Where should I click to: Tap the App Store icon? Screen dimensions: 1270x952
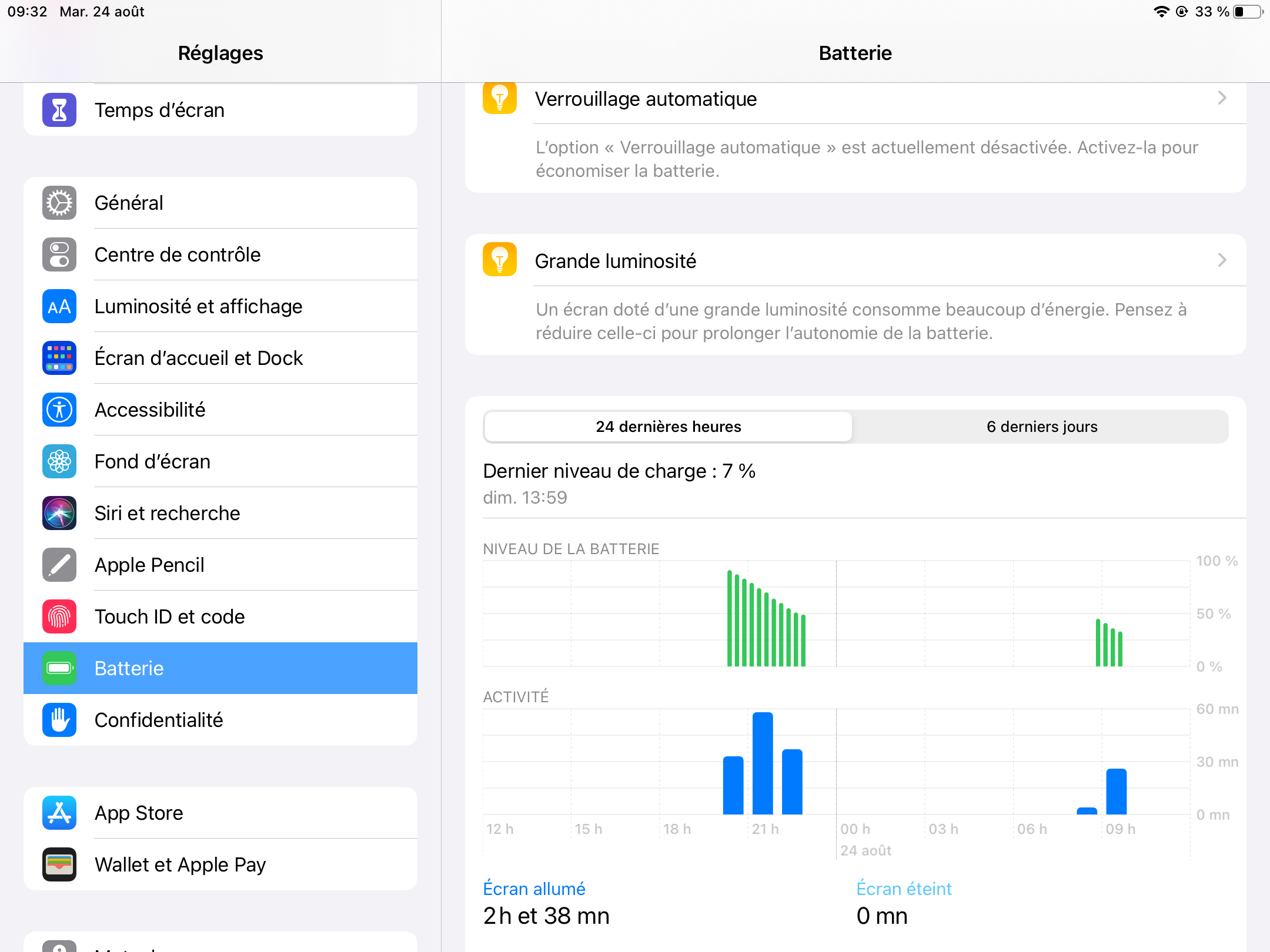[x=59, y=813]
